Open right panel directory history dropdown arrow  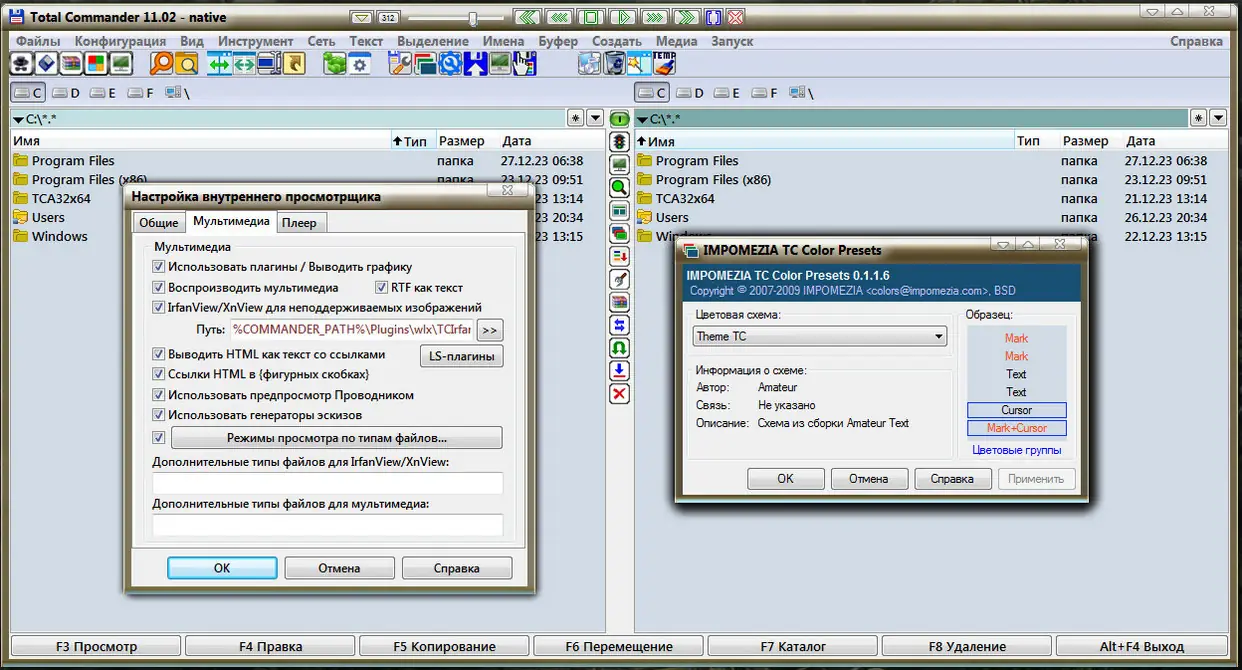(1218, 118)
